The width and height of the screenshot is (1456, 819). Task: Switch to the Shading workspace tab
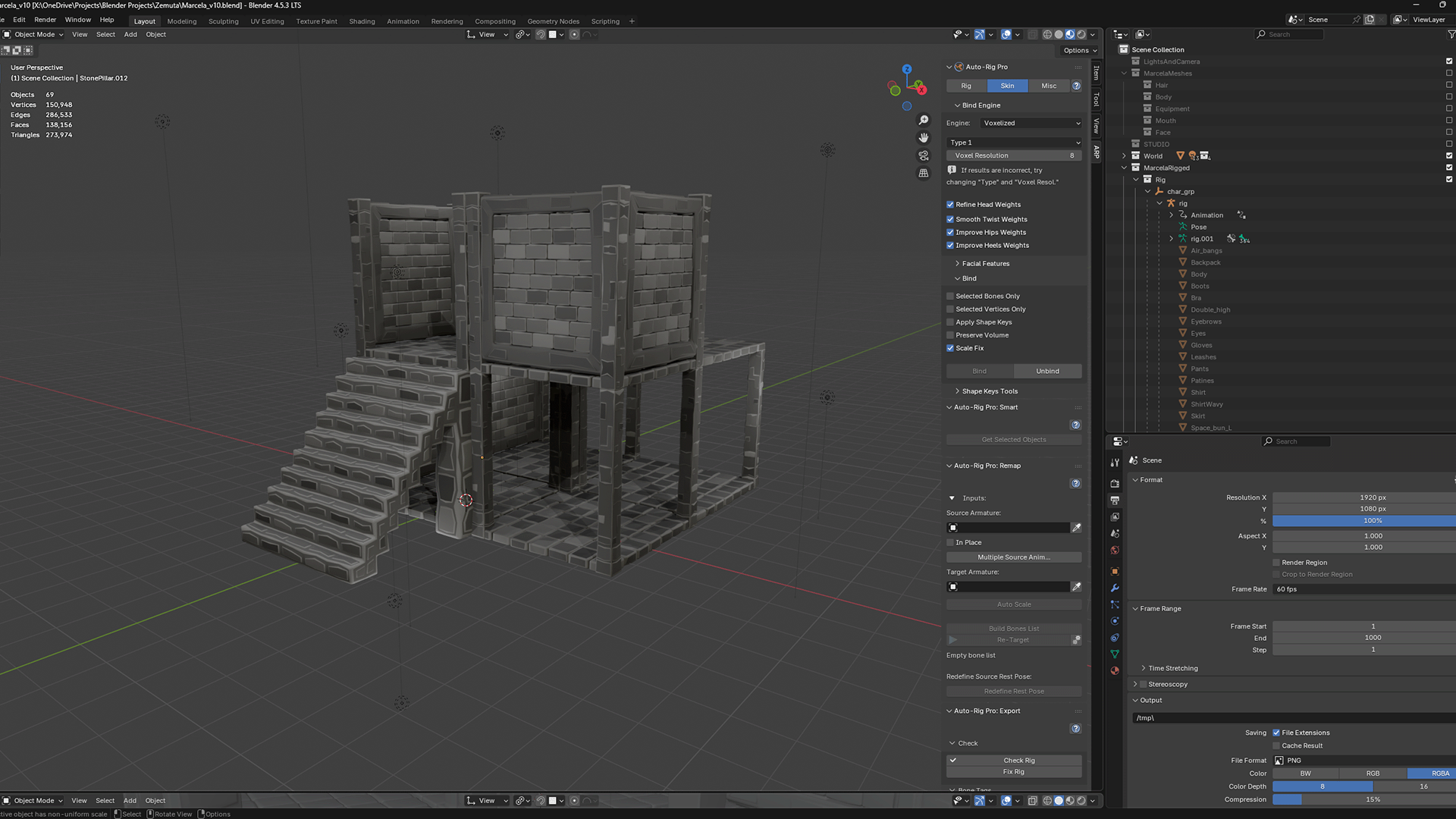point(362,21)
